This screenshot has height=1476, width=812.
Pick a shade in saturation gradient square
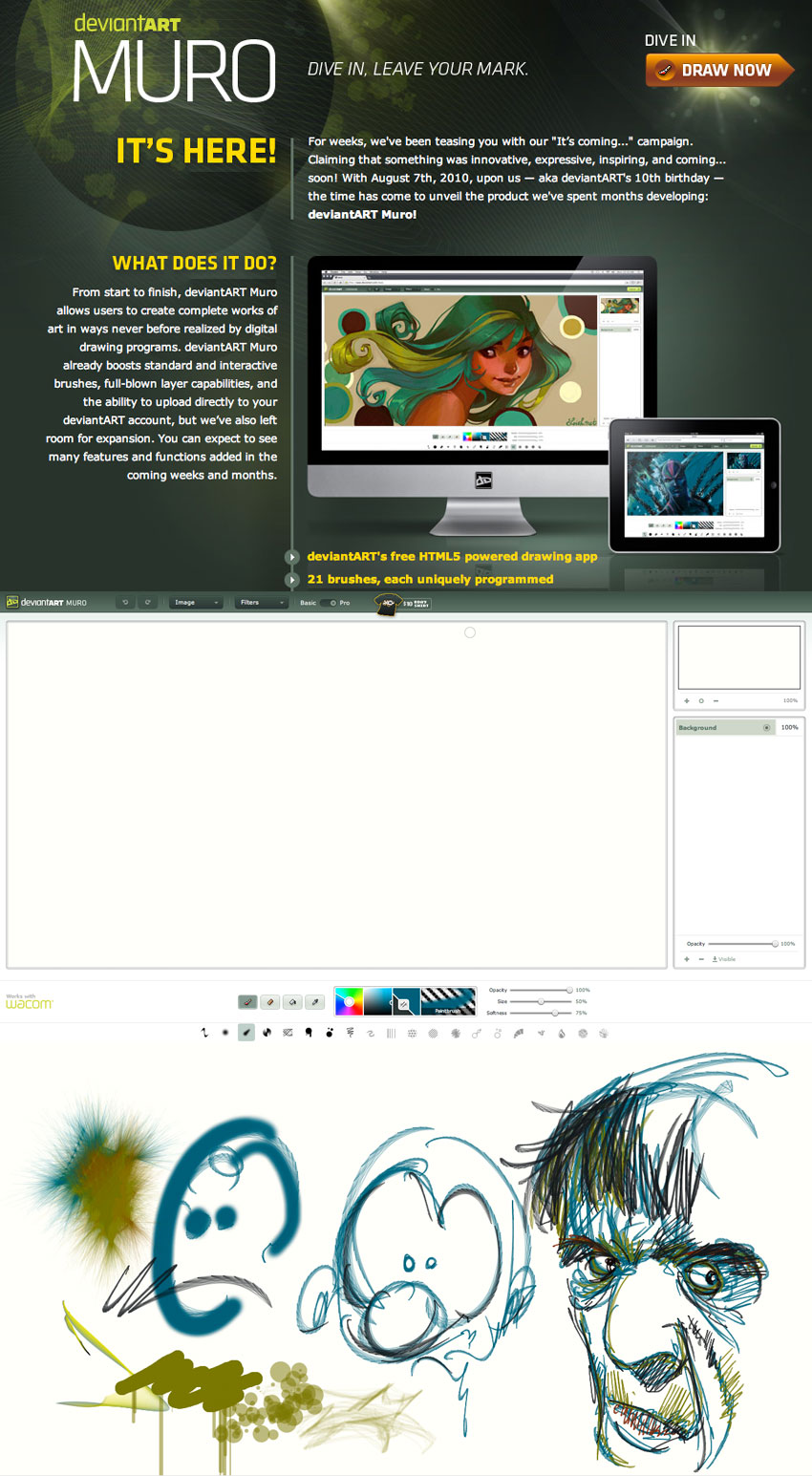coord(377,1001)
